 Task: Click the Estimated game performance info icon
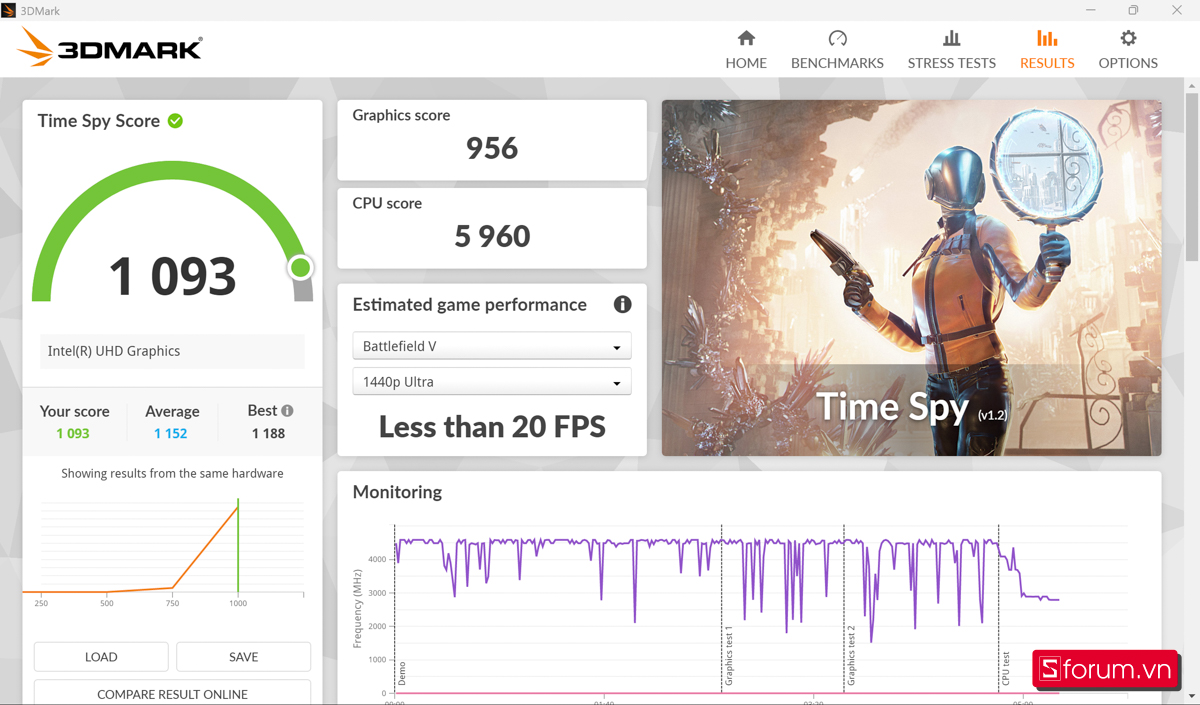622,305
